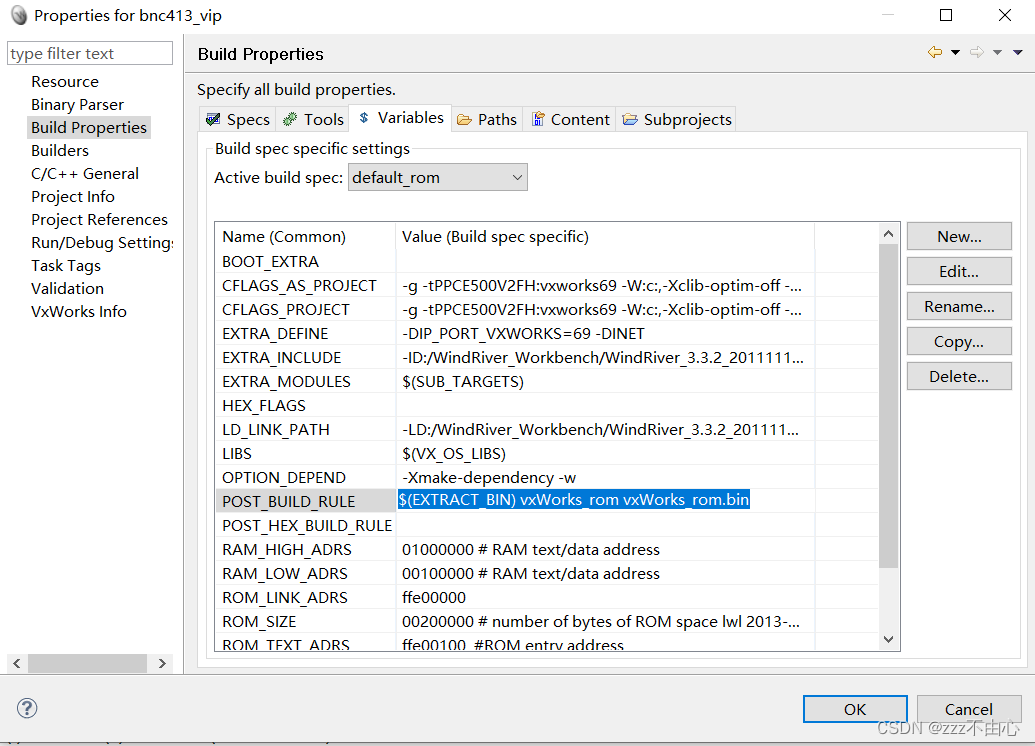Click the Specs tab checkmark icon

tap(213, 119)
